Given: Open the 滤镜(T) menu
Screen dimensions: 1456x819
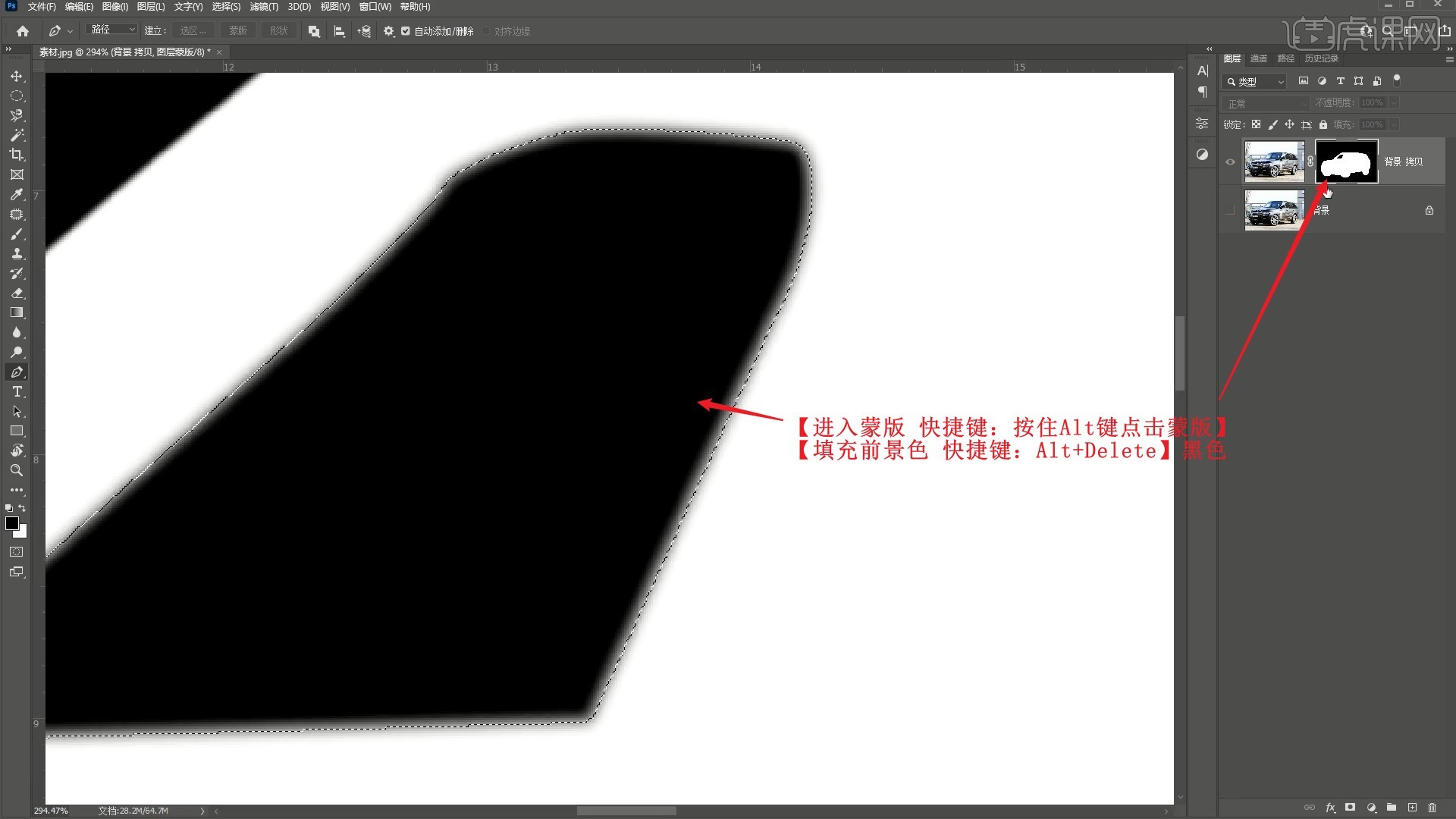Looking at the screenshot, I should coord(263,7).
